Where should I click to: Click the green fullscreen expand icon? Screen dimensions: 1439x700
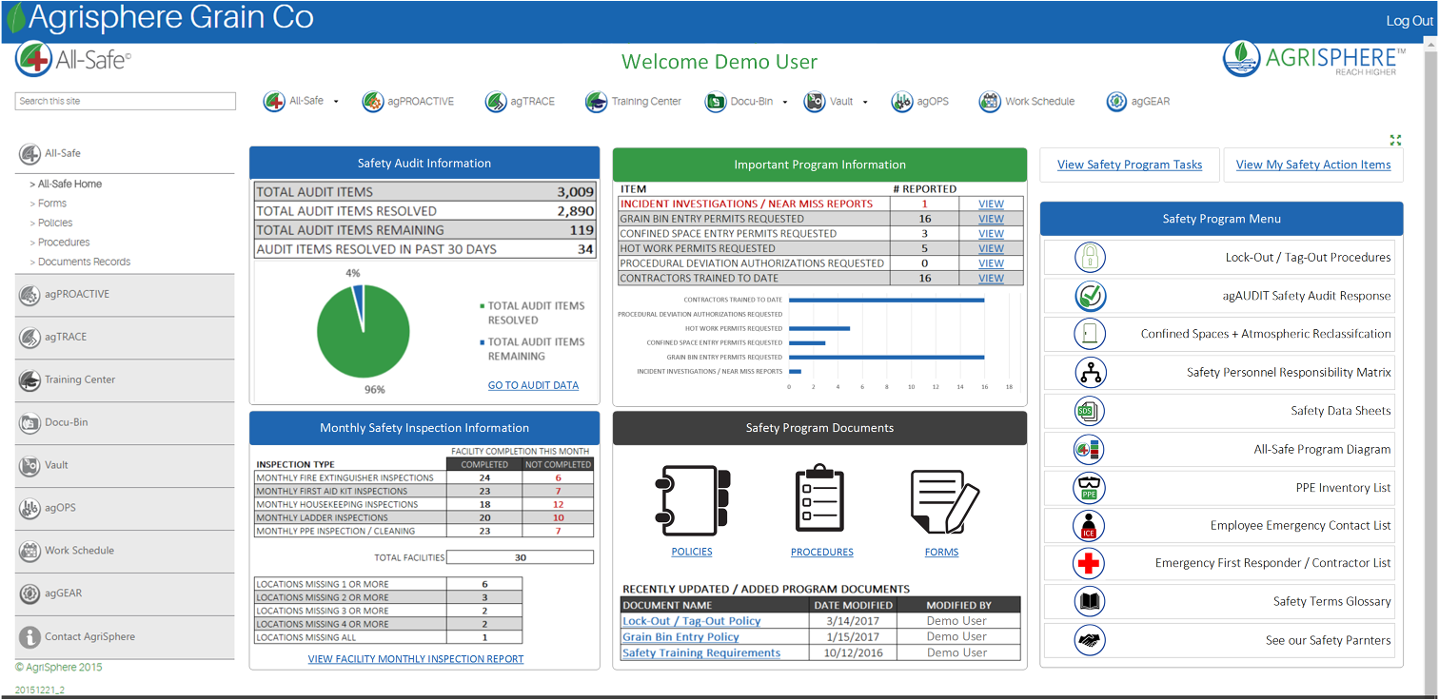[1396, 140]
